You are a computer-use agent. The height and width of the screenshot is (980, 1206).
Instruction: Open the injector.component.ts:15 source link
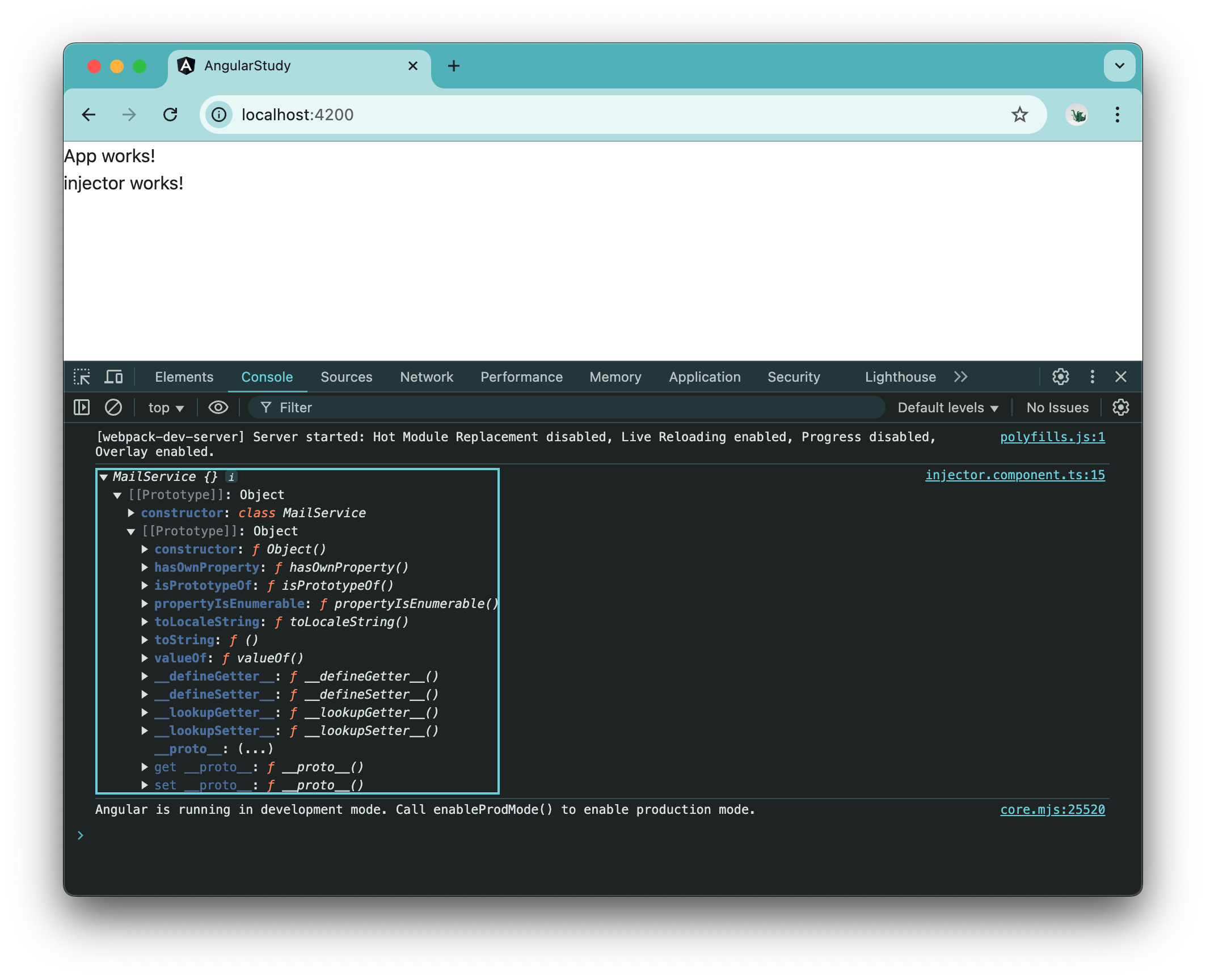[1014, 475]
